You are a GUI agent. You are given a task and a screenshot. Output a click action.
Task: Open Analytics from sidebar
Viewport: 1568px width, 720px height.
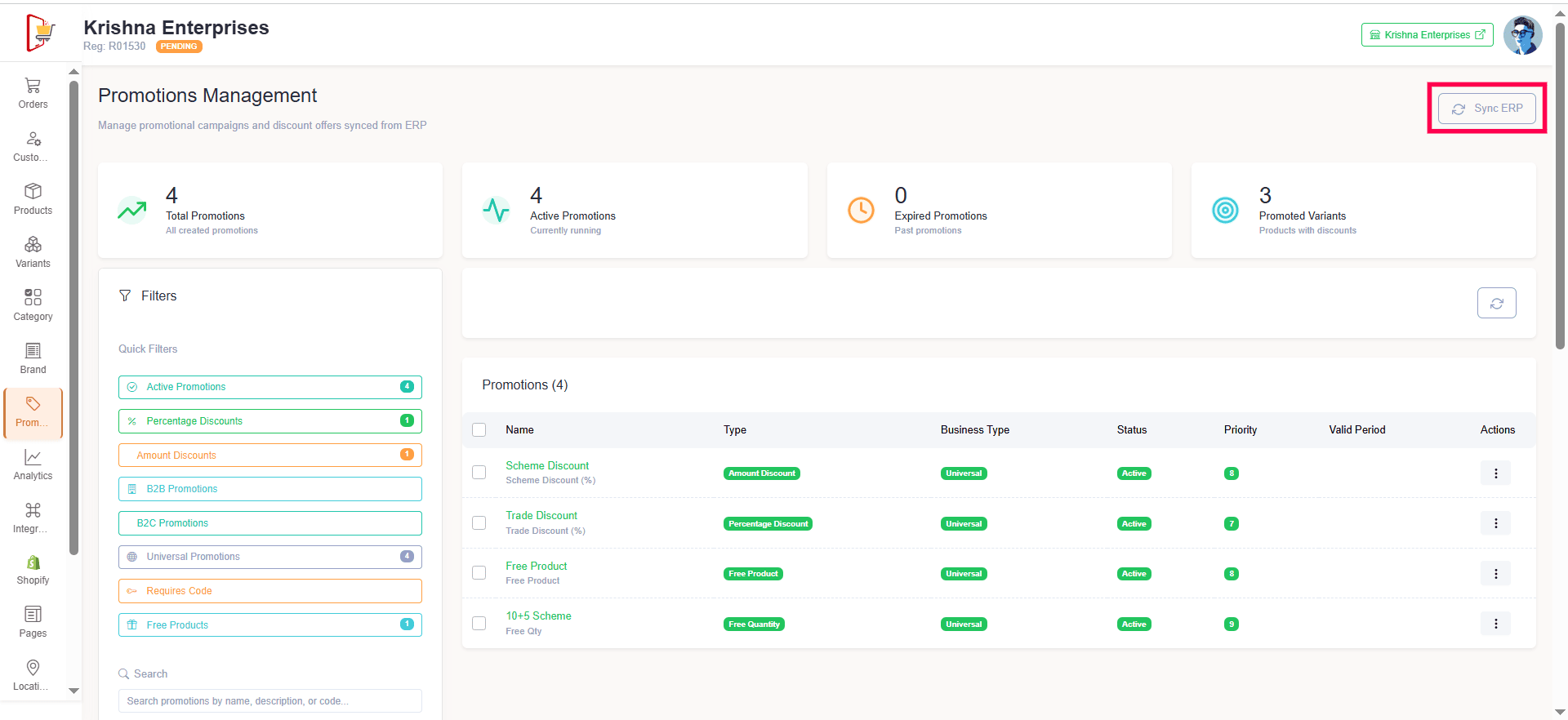33,464
